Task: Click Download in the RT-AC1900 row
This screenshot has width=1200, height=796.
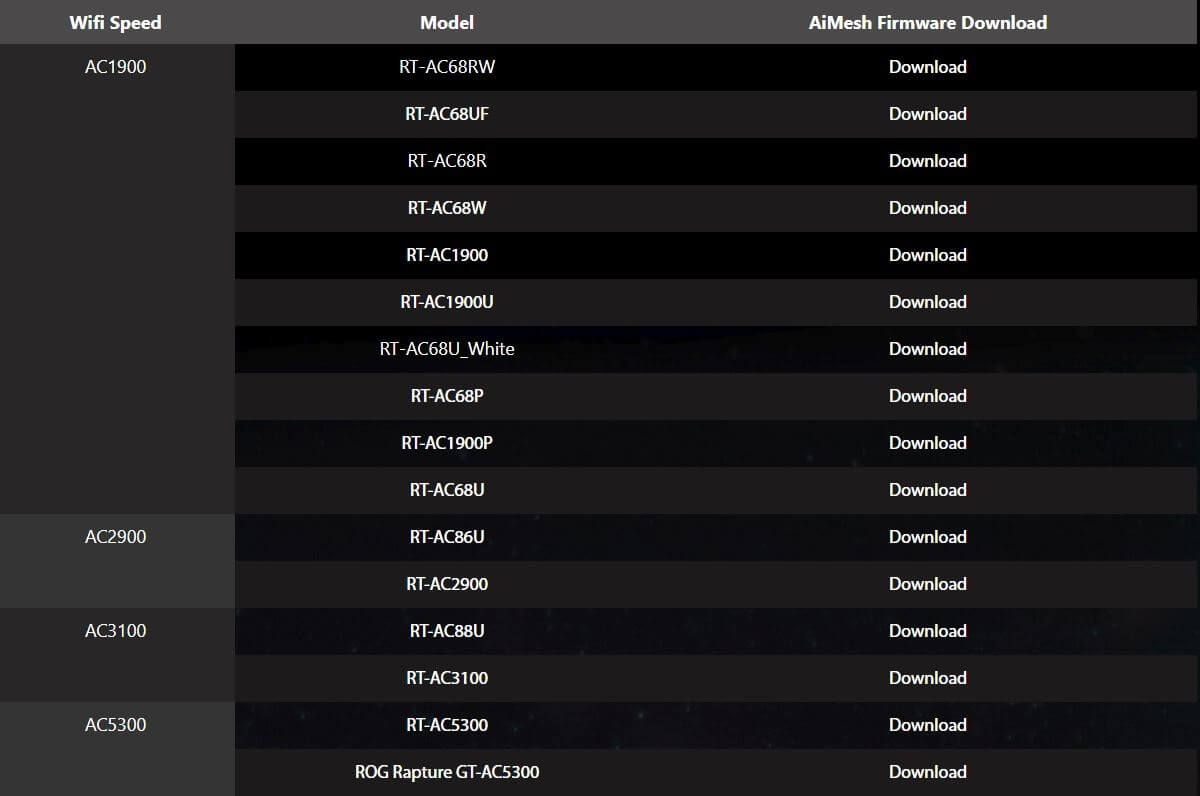Action: click(927, 255)
